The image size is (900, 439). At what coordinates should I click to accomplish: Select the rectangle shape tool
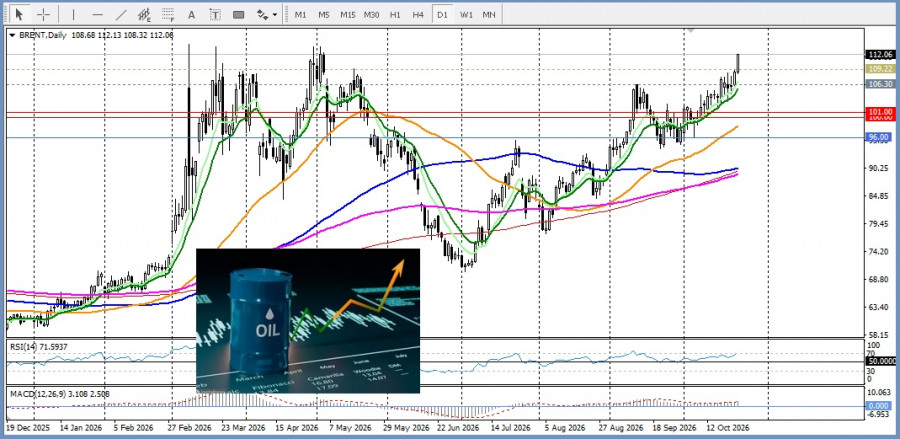[x=239, y=14]
